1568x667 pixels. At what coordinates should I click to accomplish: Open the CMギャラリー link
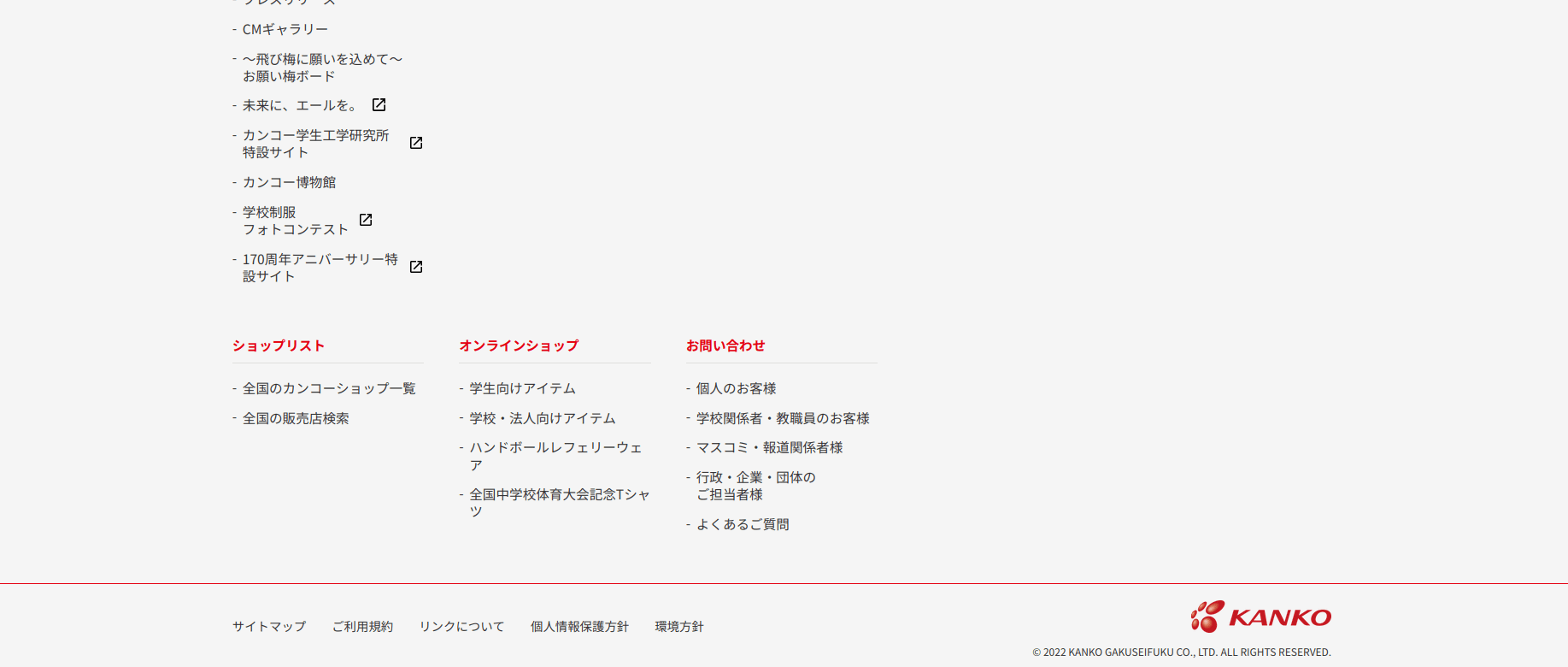point(285,30)
